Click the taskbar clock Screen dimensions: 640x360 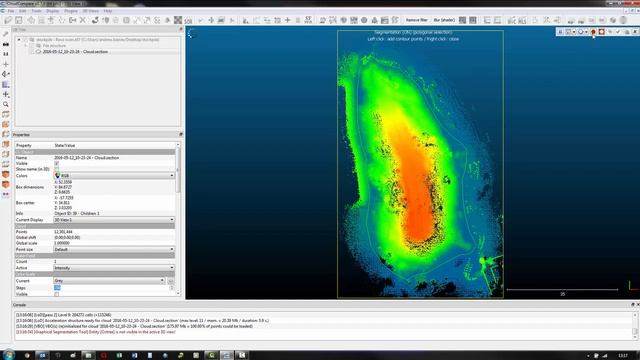pyautogui.click(x=623, y=356)
